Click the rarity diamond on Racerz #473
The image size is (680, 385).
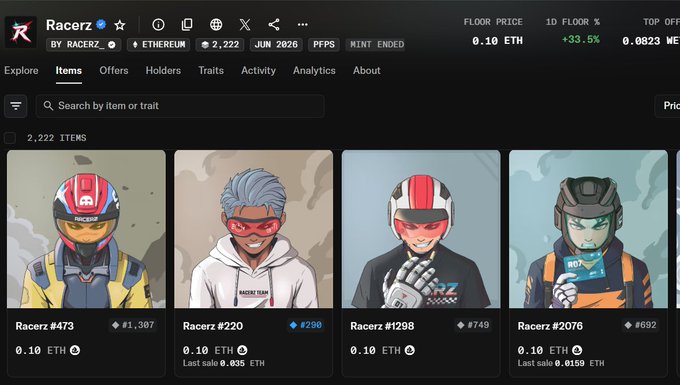(115, 325)
